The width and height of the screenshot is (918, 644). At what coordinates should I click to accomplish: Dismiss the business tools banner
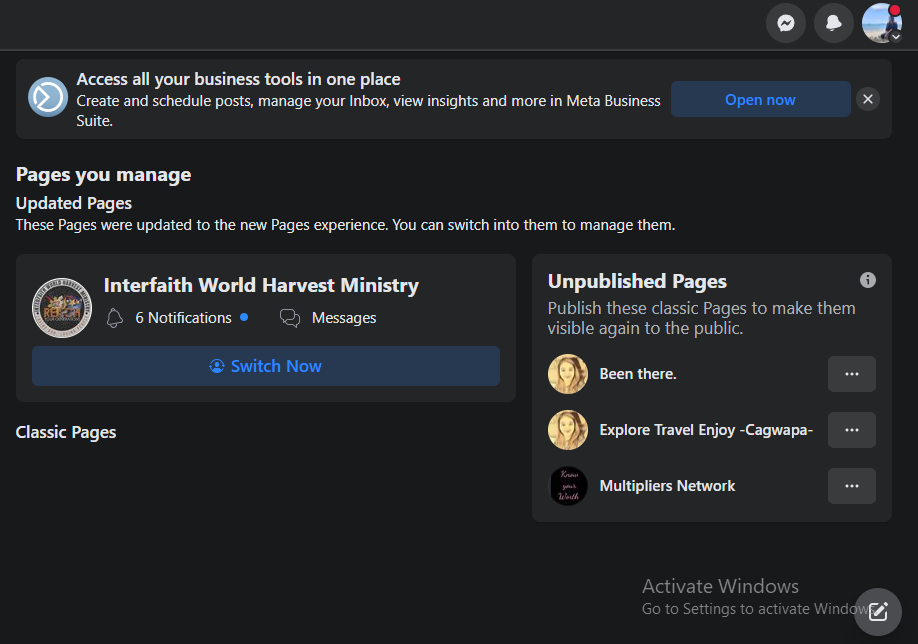pos(868,99)
